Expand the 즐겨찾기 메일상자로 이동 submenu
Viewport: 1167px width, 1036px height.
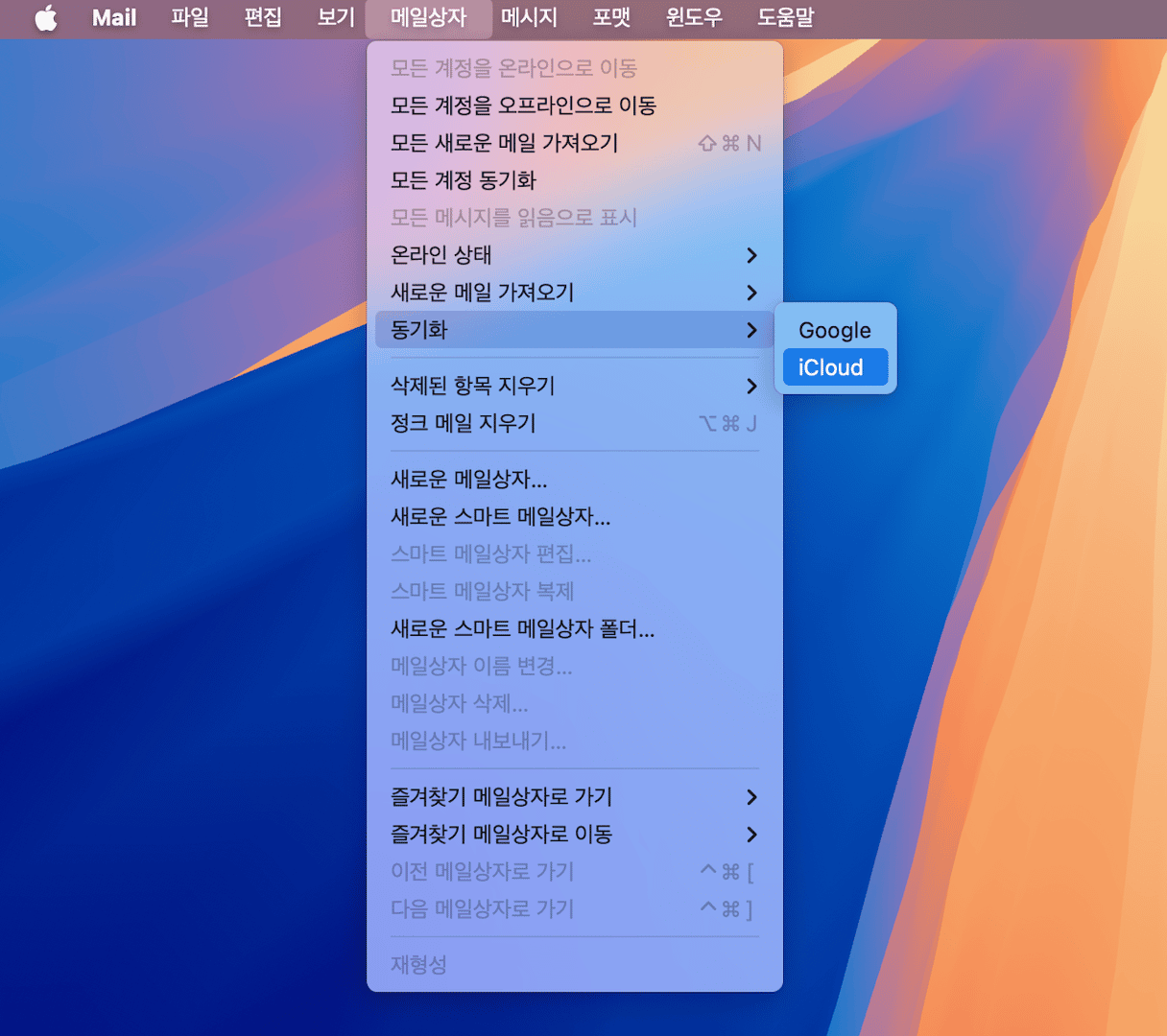(x=575, y=835)
